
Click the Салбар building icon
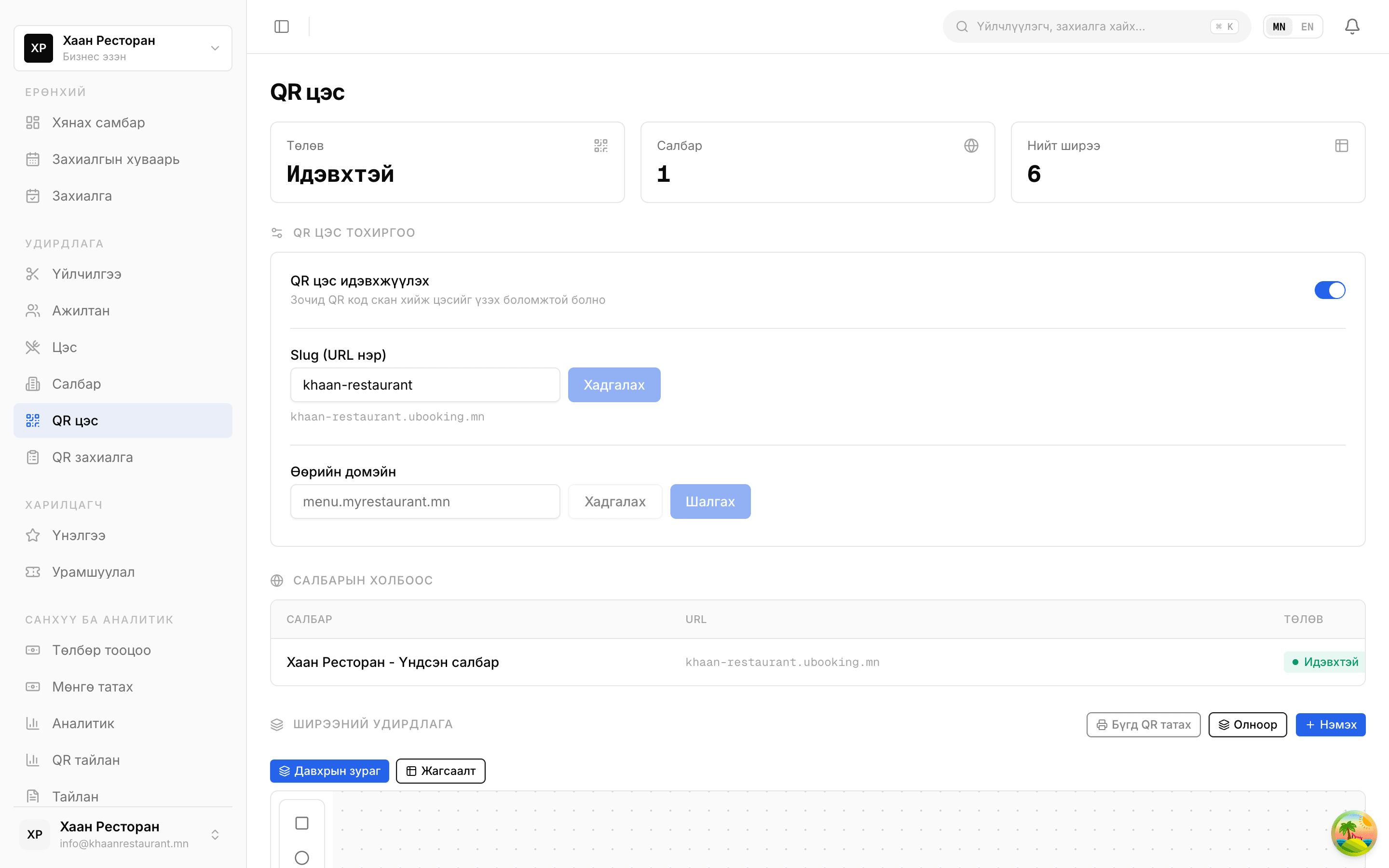click(33, 384)
